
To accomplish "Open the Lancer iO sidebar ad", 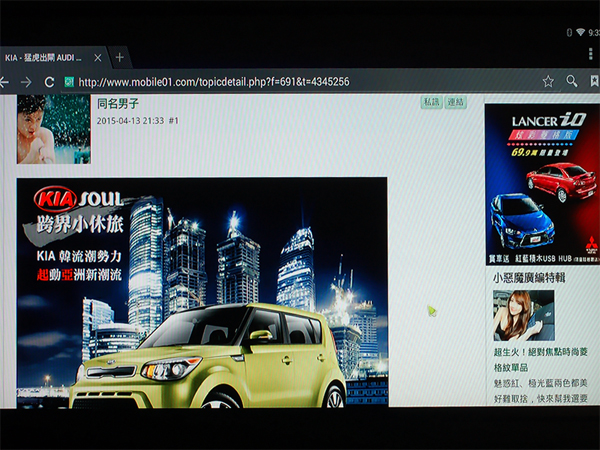I will pyautogui.click(x=542, y=184).
